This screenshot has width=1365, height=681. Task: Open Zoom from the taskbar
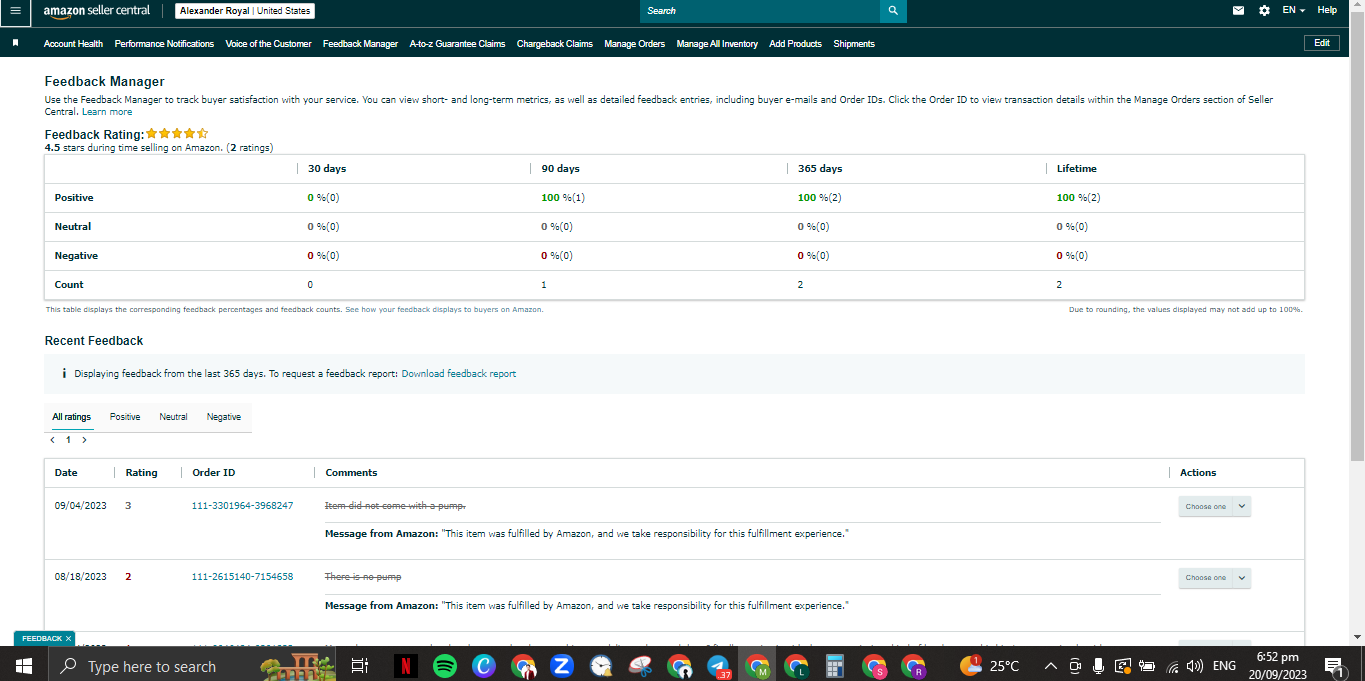click(561, 665)
